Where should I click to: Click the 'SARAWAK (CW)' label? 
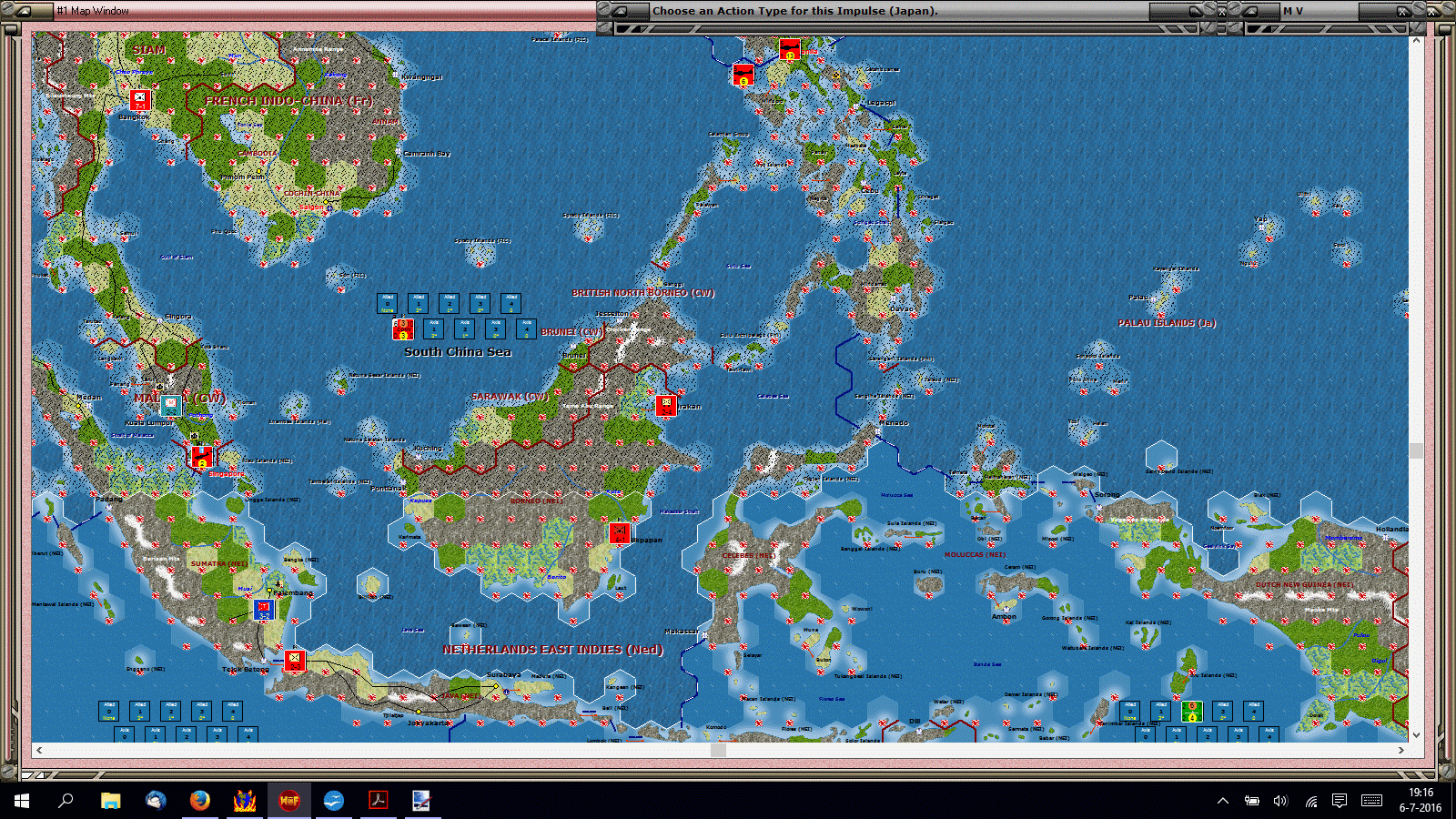[x=511, y=397]
